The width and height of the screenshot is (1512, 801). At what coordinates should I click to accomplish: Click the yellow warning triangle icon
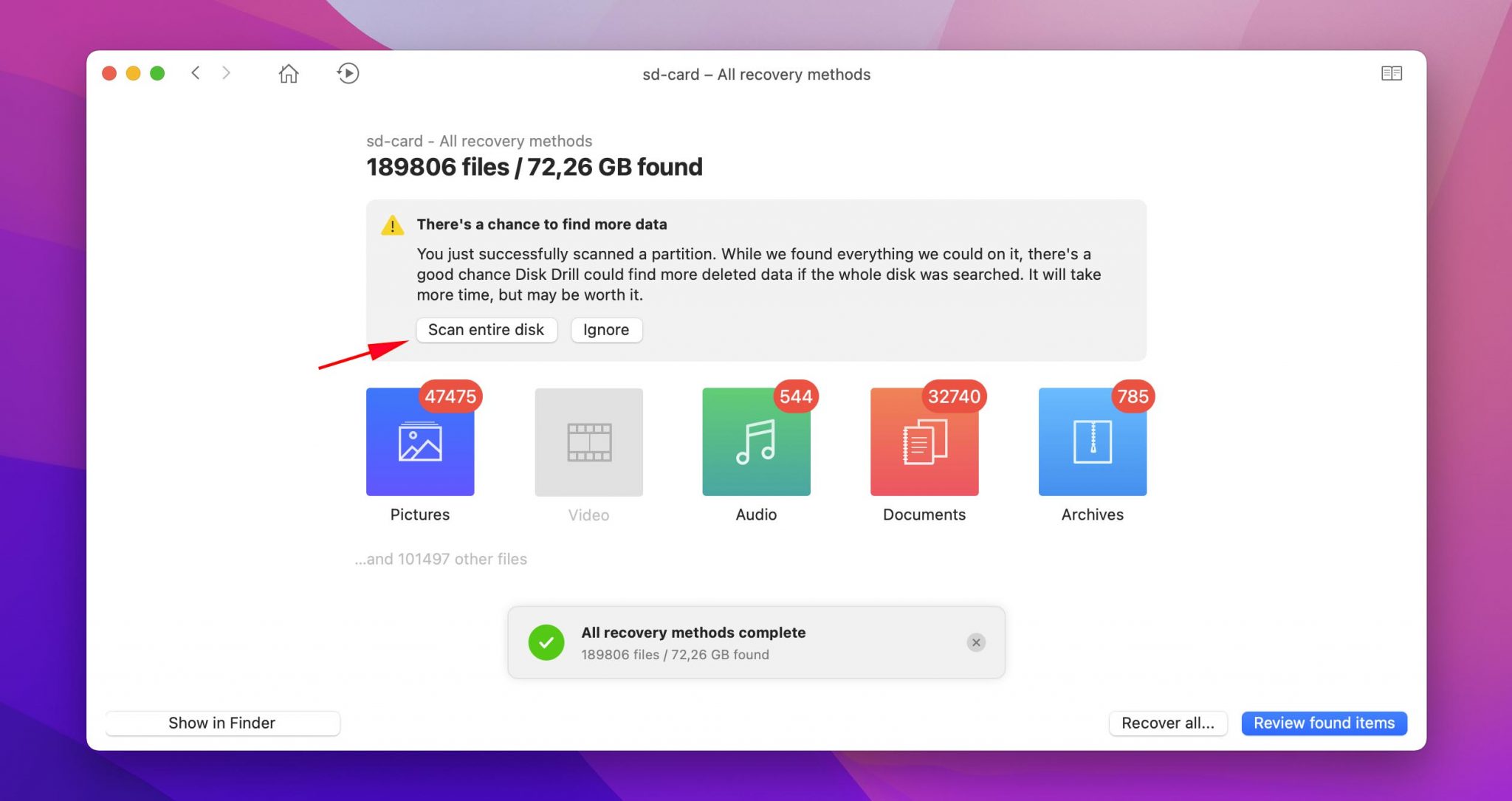click(x=392, y=225)
